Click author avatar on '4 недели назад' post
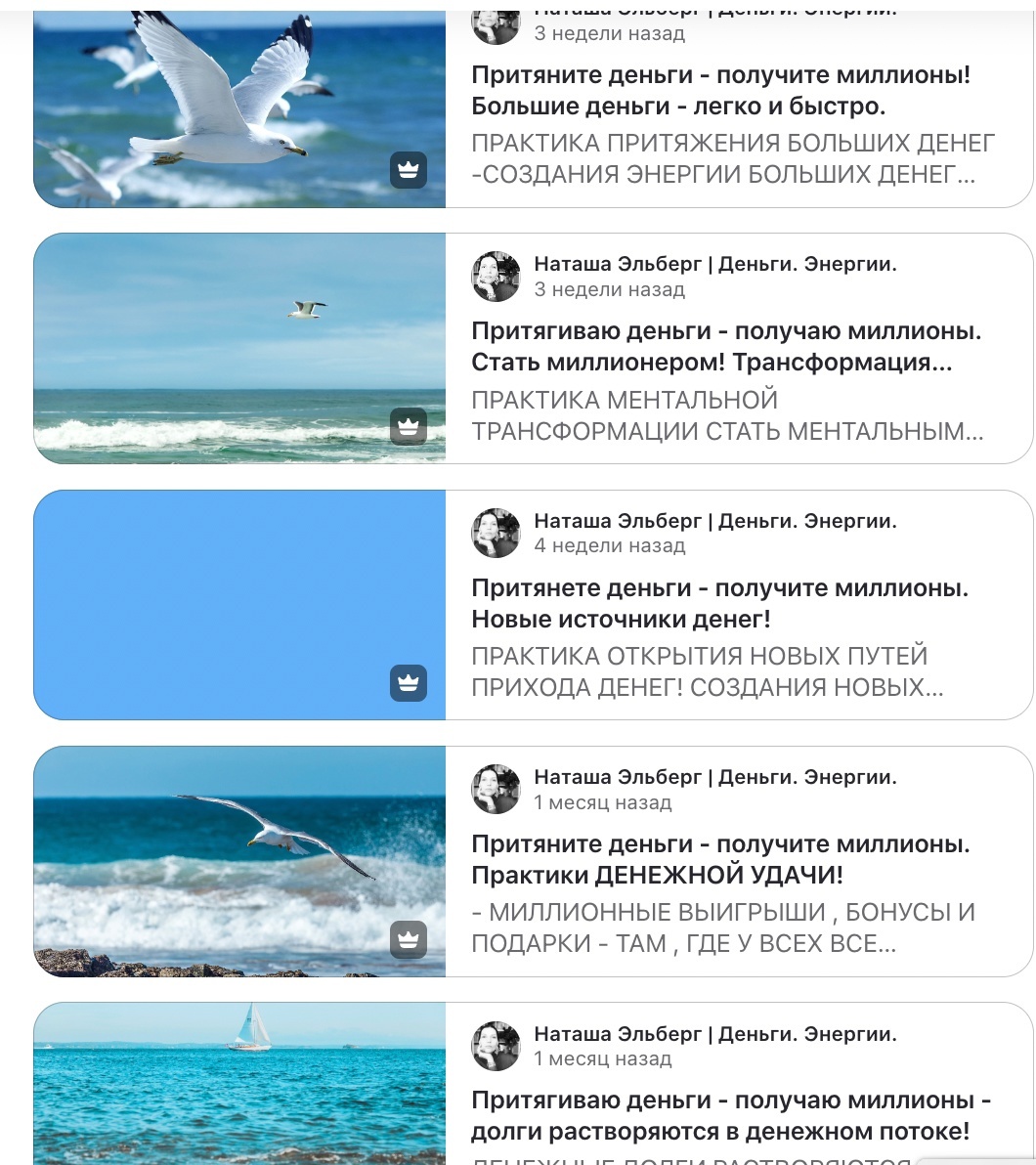The width and height of the screenshot is (1036, 1165). pyautogui.click(x=496, y=533)
